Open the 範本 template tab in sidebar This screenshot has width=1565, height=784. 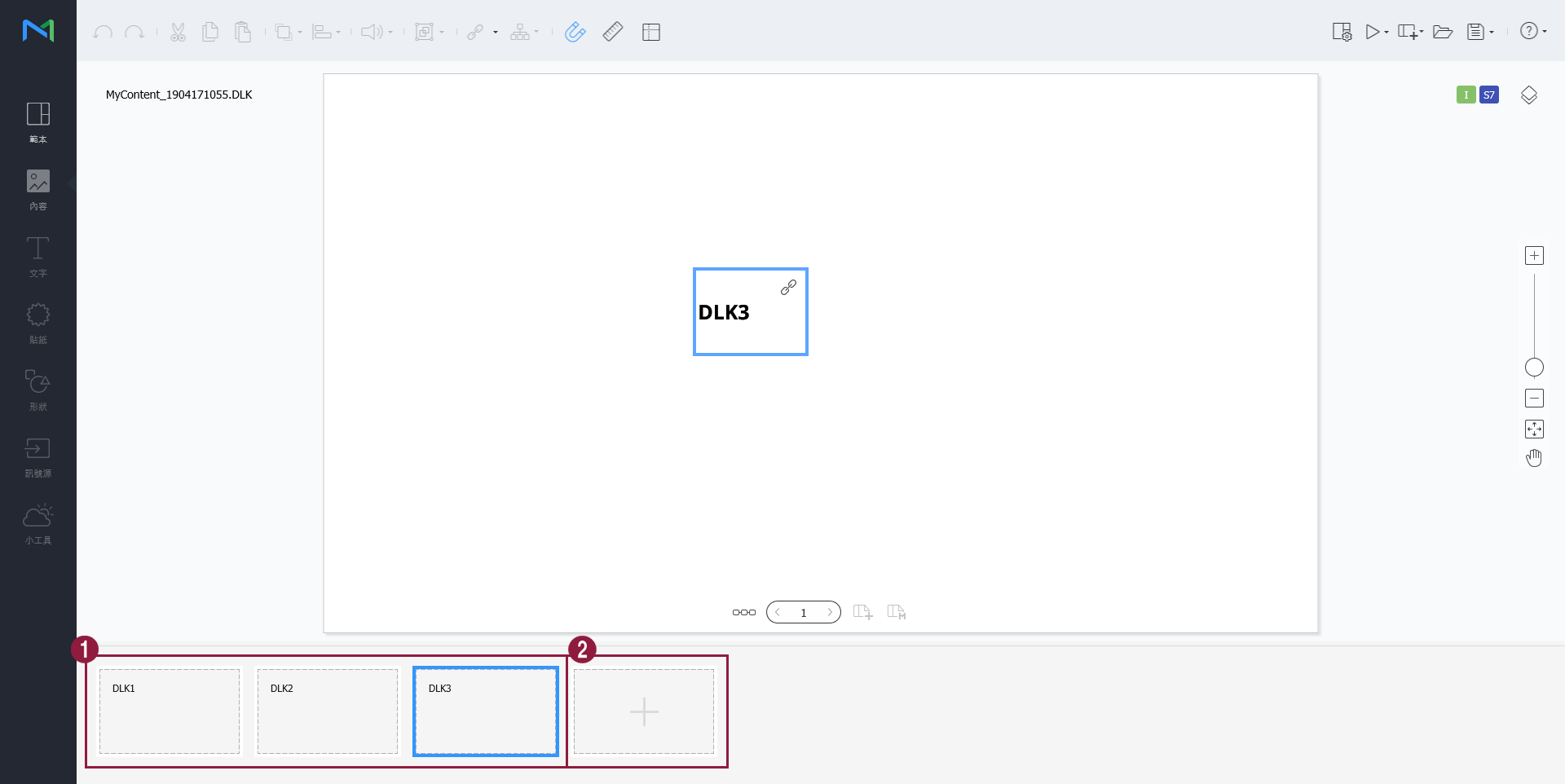pyautogui.click(x=38, y=122)
